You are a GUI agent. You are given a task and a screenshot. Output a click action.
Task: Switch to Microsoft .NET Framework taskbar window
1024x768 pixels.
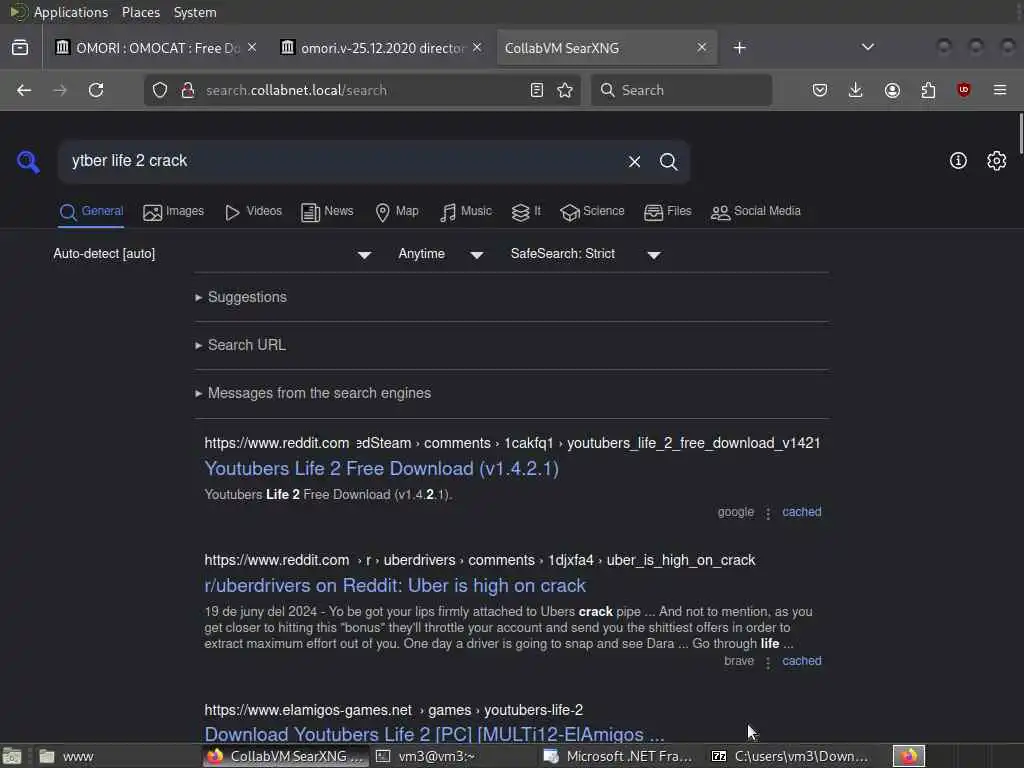coord(618,756)
